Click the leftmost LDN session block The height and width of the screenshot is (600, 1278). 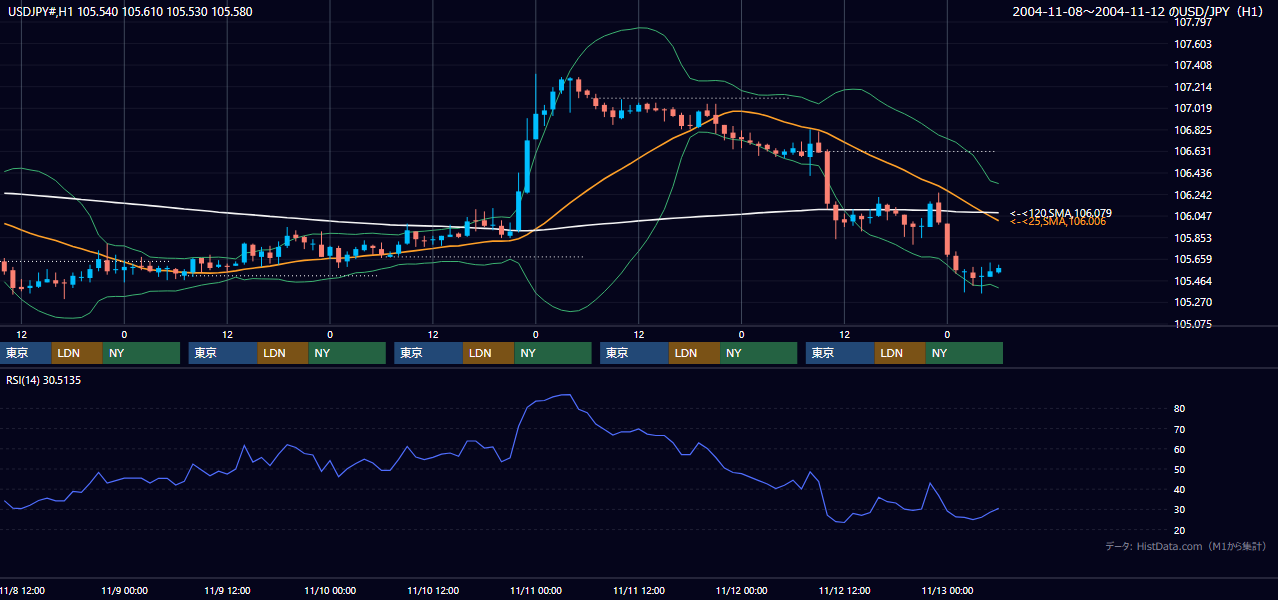pos(77,353)
